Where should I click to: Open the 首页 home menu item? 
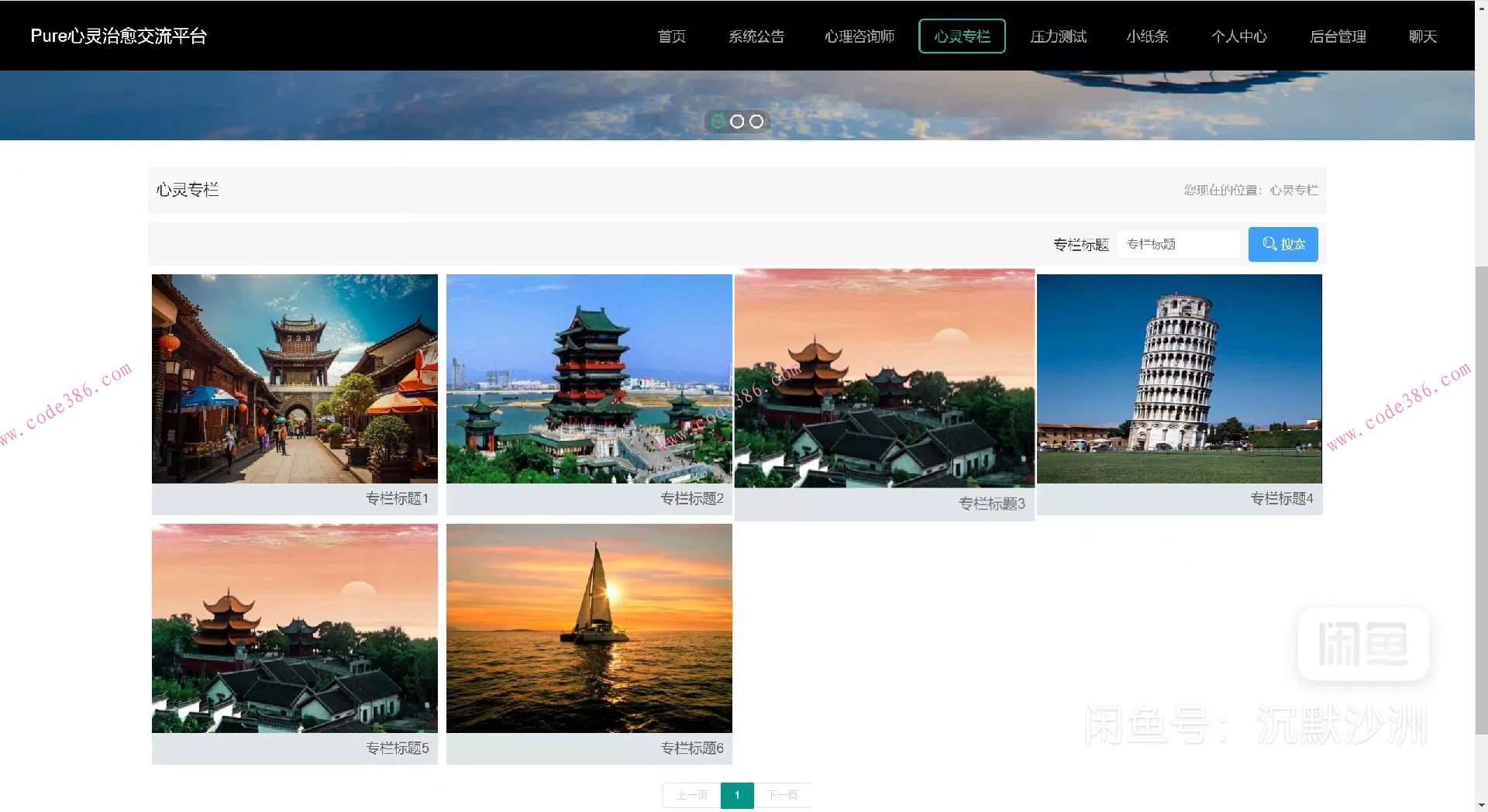click(x=671, y=36)
